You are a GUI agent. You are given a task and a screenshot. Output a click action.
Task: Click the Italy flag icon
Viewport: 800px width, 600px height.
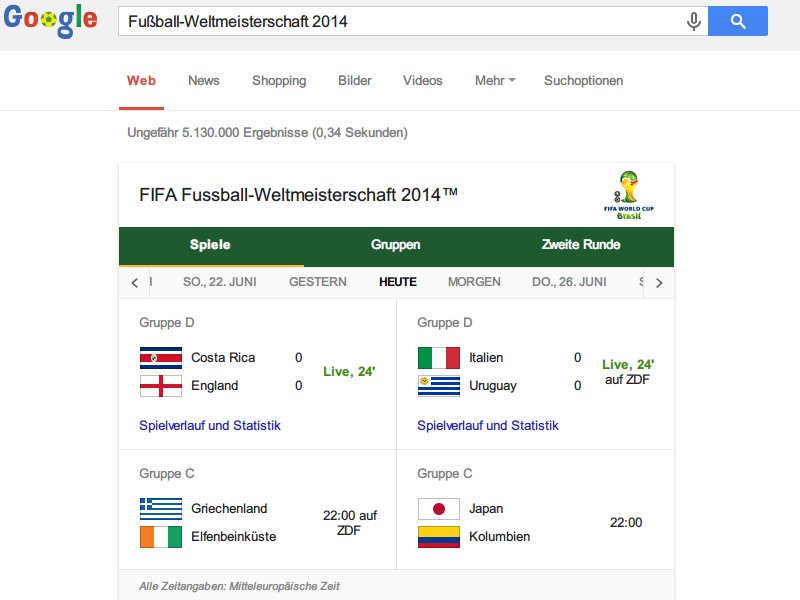[439, 358]
